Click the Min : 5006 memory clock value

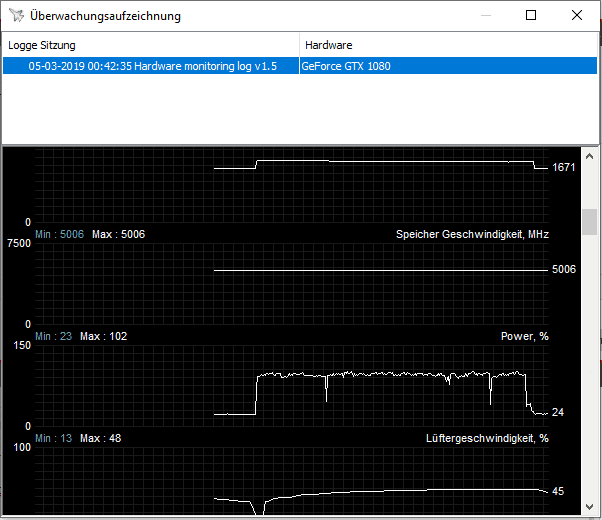point(60,234)
